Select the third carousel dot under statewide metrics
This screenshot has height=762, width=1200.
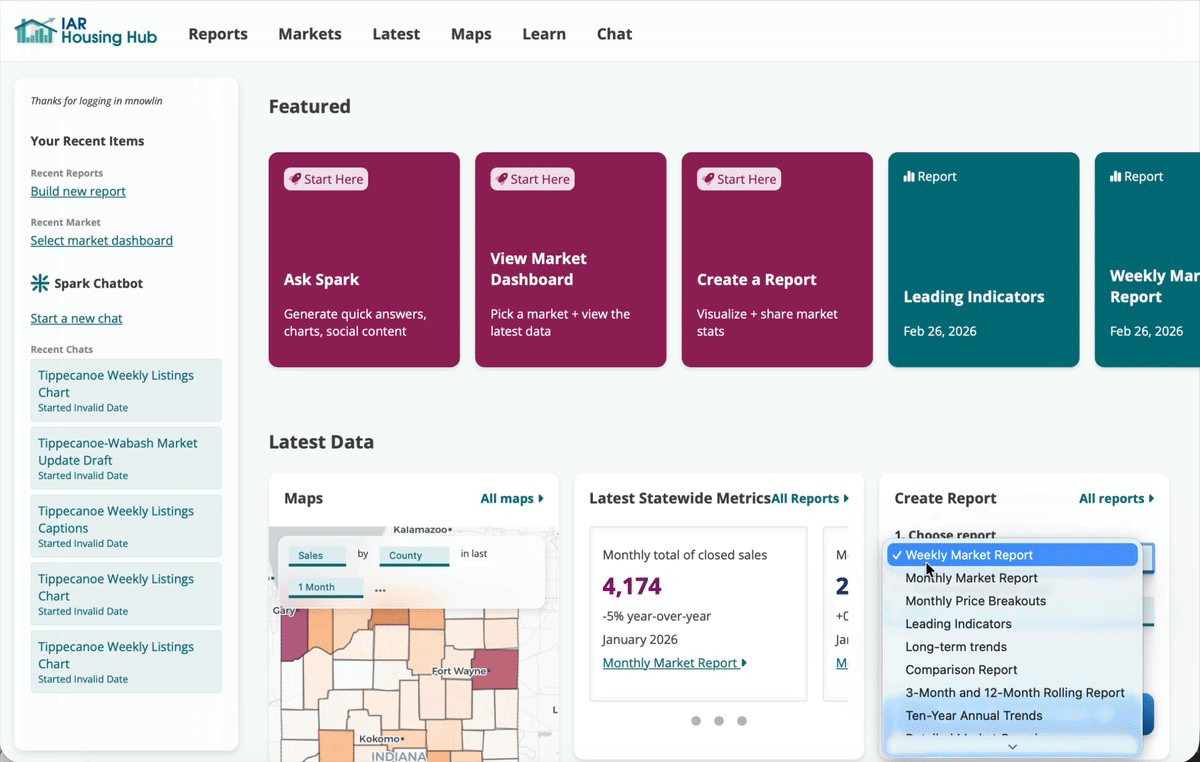point(742,720)
